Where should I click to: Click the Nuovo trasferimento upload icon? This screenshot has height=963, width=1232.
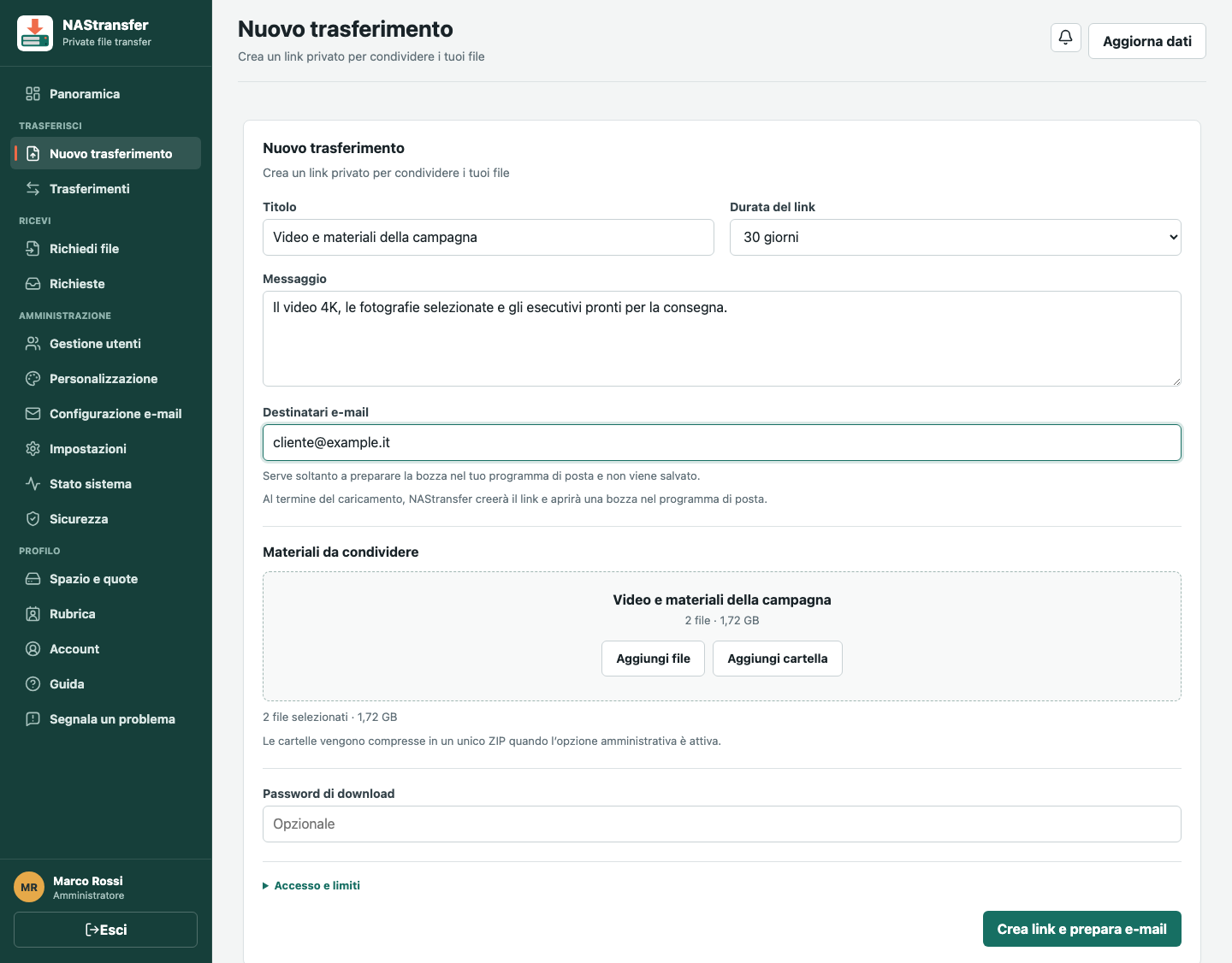(33, 154)
